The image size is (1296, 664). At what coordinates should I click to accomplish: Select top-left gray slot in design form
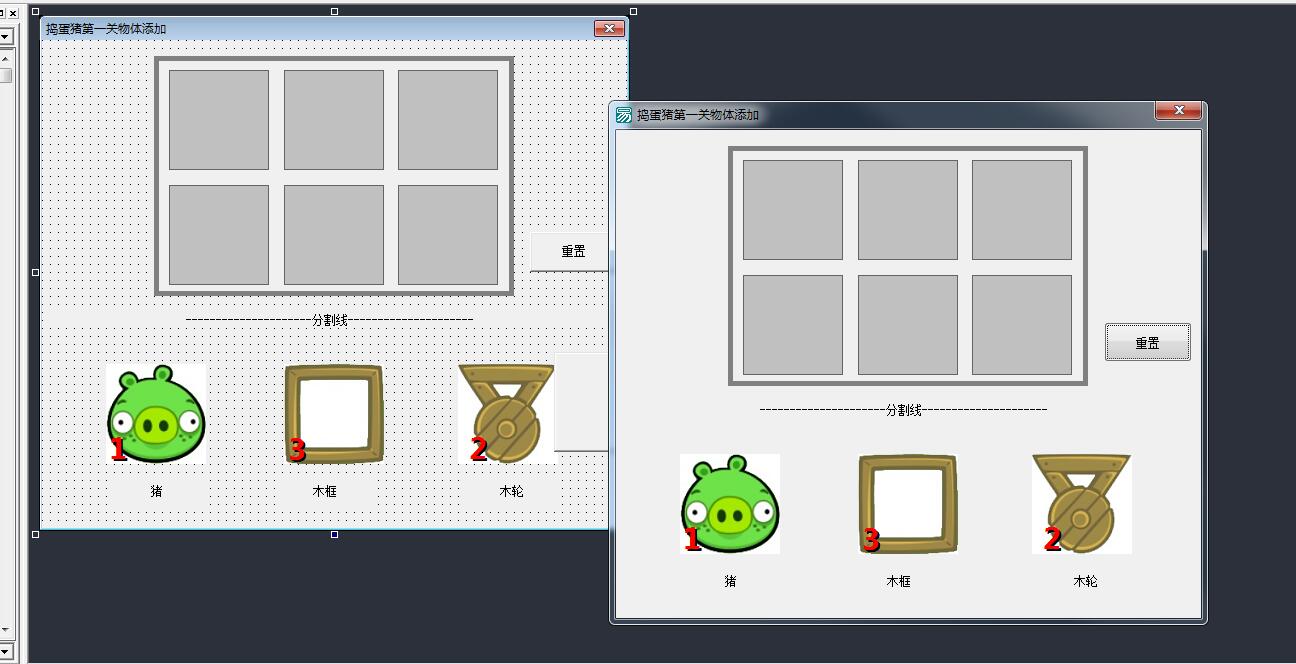[219, 120]
